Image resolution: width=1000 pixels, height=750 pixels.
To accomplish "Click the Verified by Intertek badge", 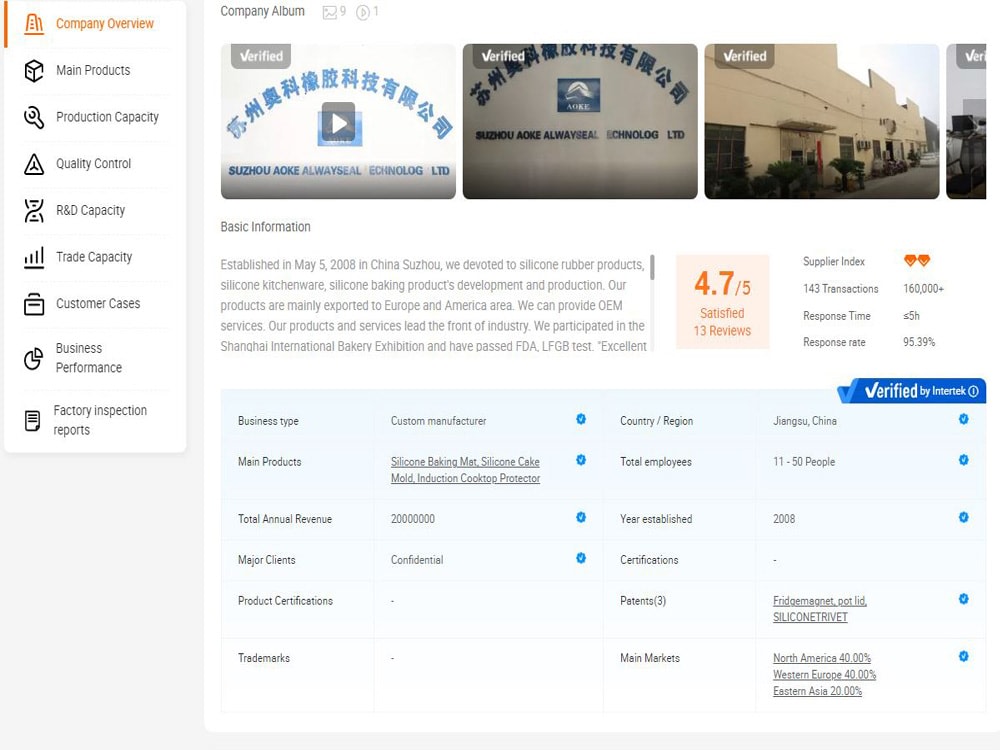I will point(913,391).
